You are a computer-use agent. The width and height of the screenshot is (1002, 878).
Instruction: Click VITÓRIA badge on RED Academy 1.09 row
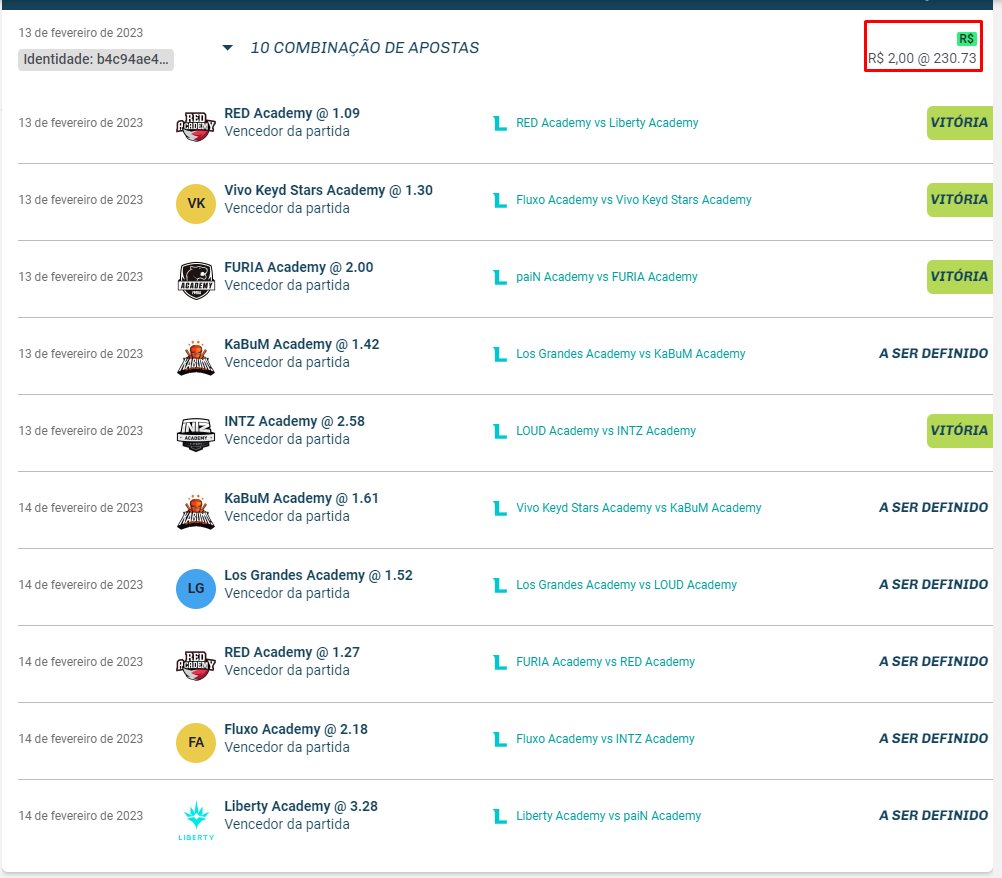point(959,123)
